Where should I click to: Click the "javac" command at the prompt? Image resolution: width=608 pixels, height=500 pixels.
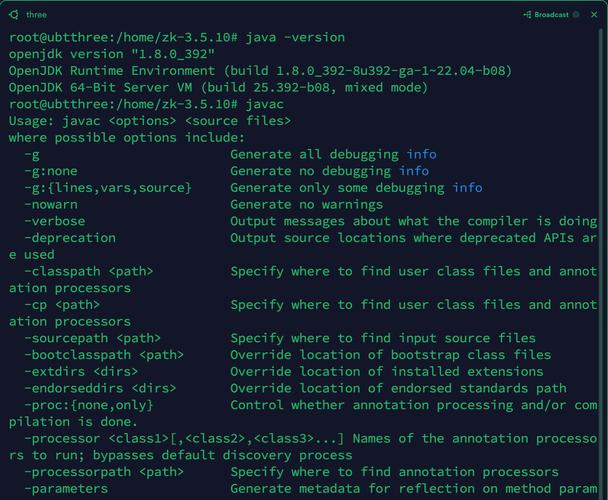[266, 104]
